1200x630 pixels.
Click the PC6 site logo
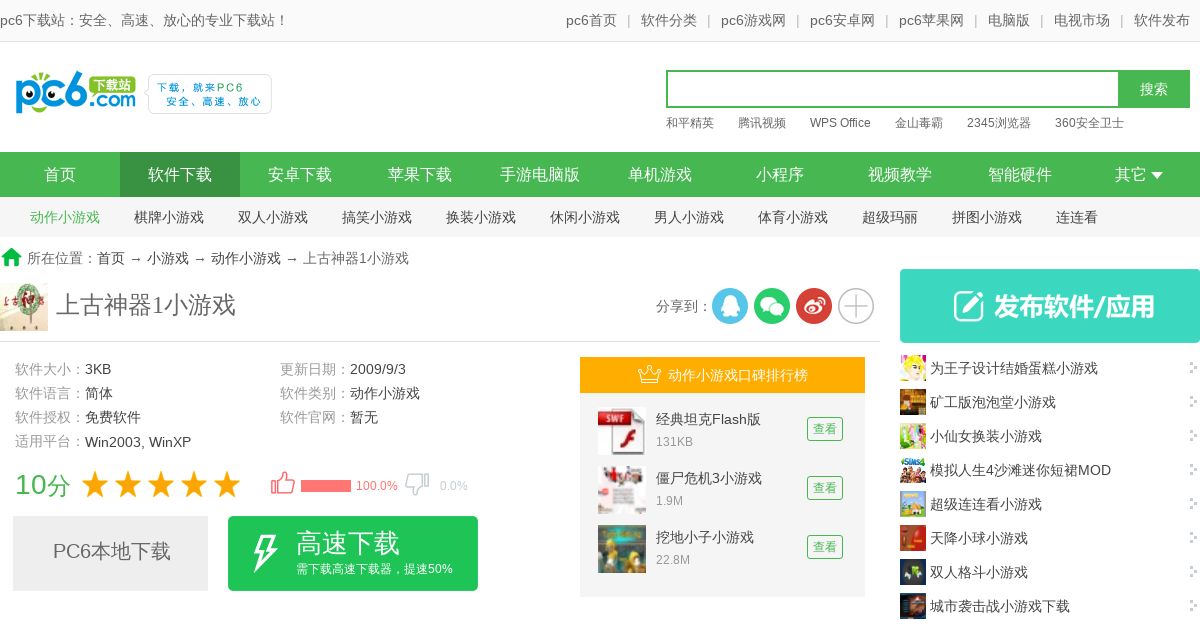point(76,92)
